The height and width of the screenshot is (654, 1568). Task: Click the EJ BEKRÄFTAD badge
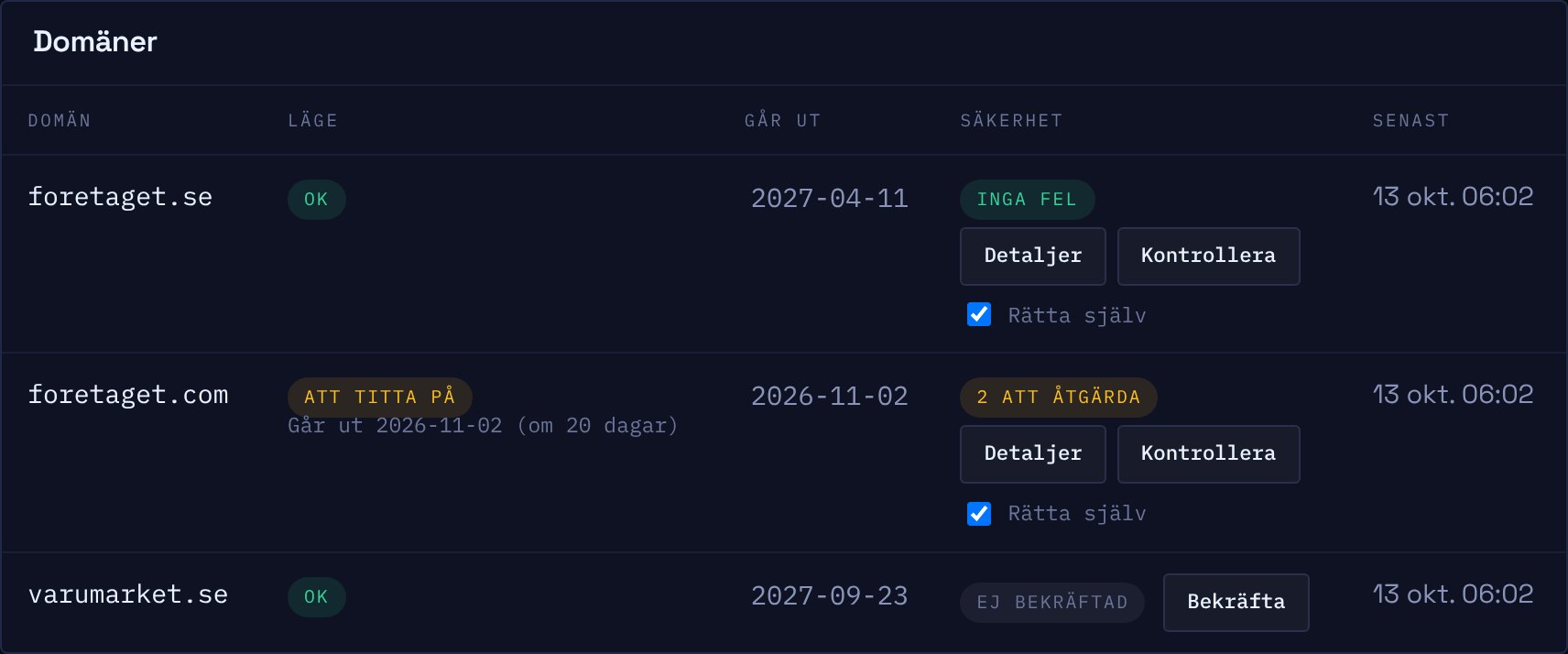pos(1051,603)
